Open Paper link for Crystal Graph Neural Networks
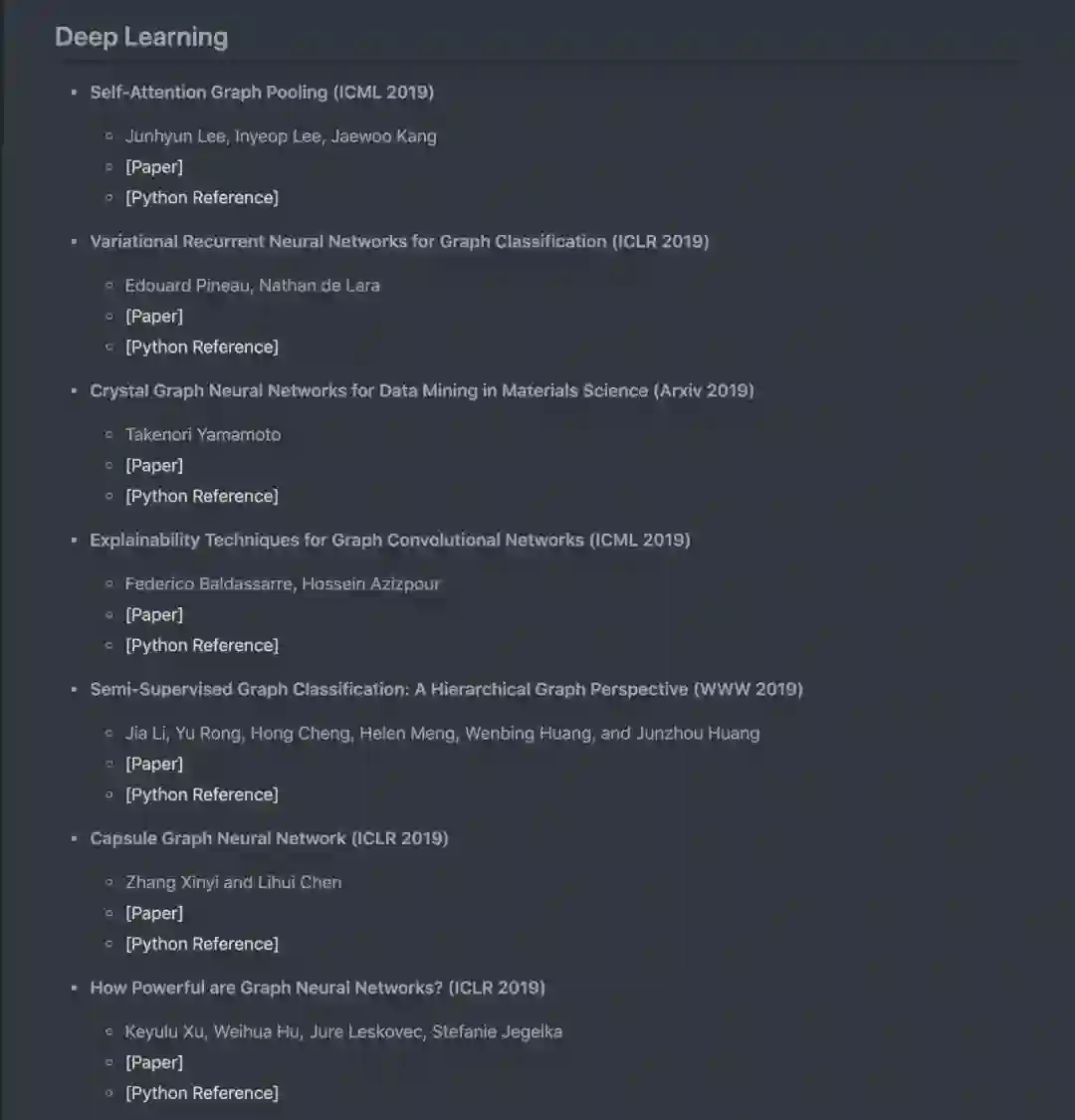The width and height of the screenshot is (1075, 1120). (153, 466)
